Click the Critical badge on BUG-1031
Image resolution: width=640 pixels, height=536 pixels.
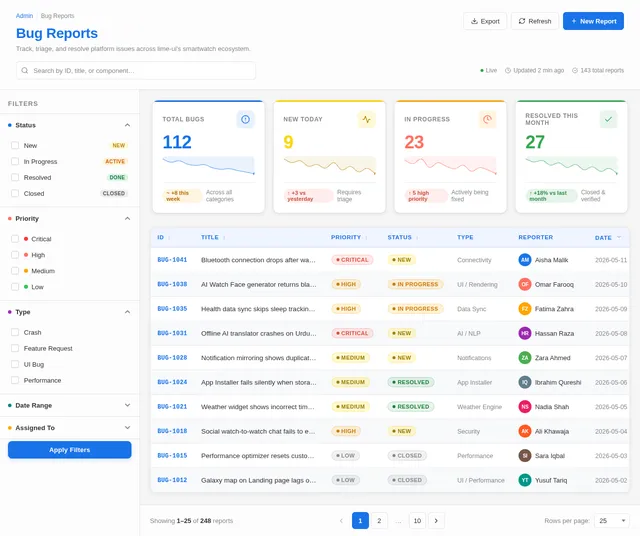(352, 333)
